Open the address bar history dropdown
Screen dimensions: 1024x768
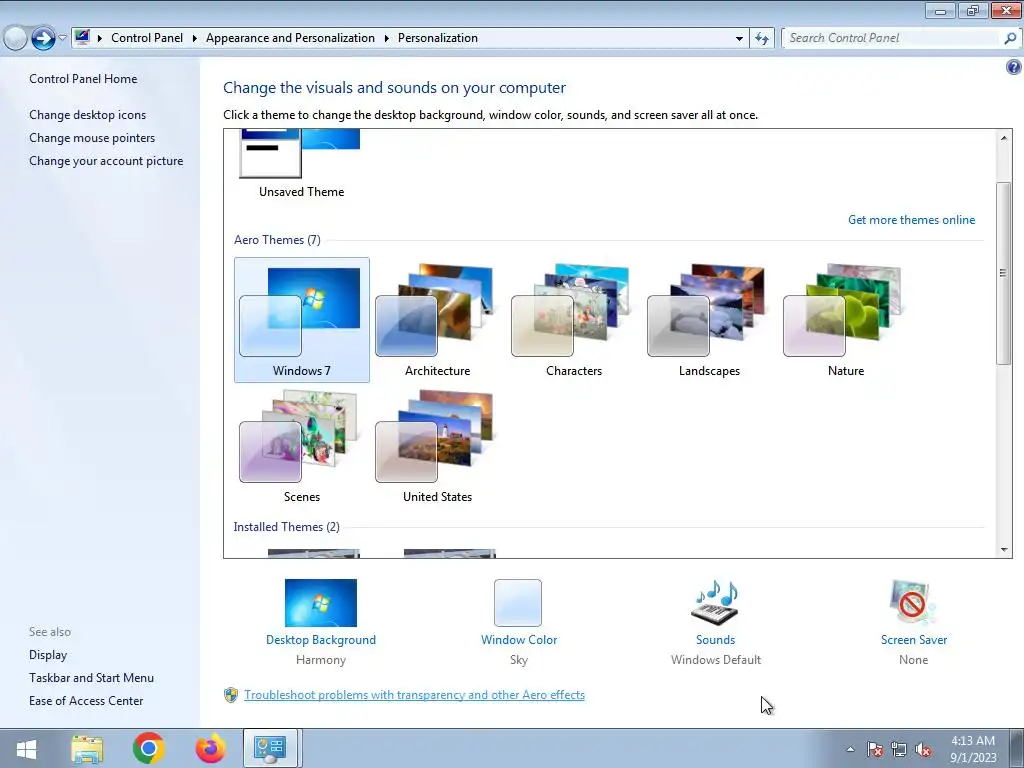(x=739, y=39)
